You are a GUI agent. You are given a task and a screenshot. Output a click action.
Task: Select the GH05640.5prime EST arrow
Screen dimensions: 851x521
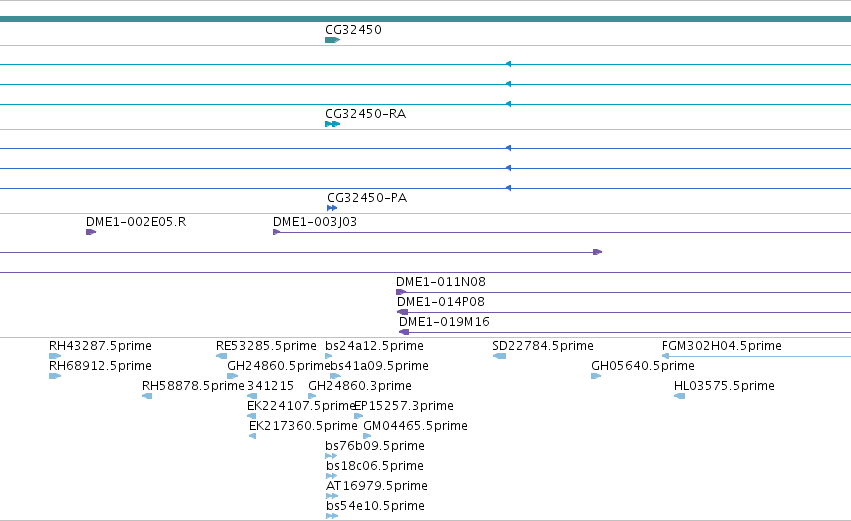click(596, 376)
